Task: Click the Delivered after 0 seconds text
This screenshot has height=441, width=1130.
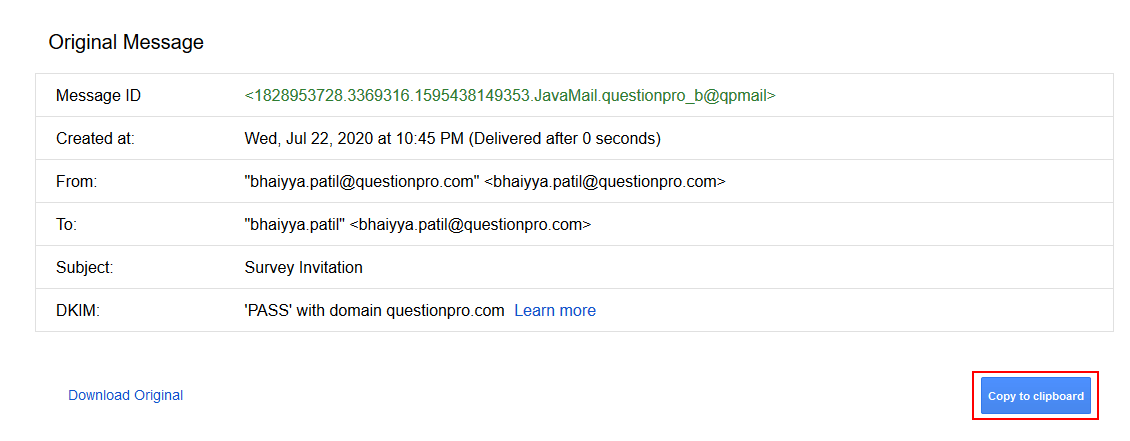Action: 564,139
